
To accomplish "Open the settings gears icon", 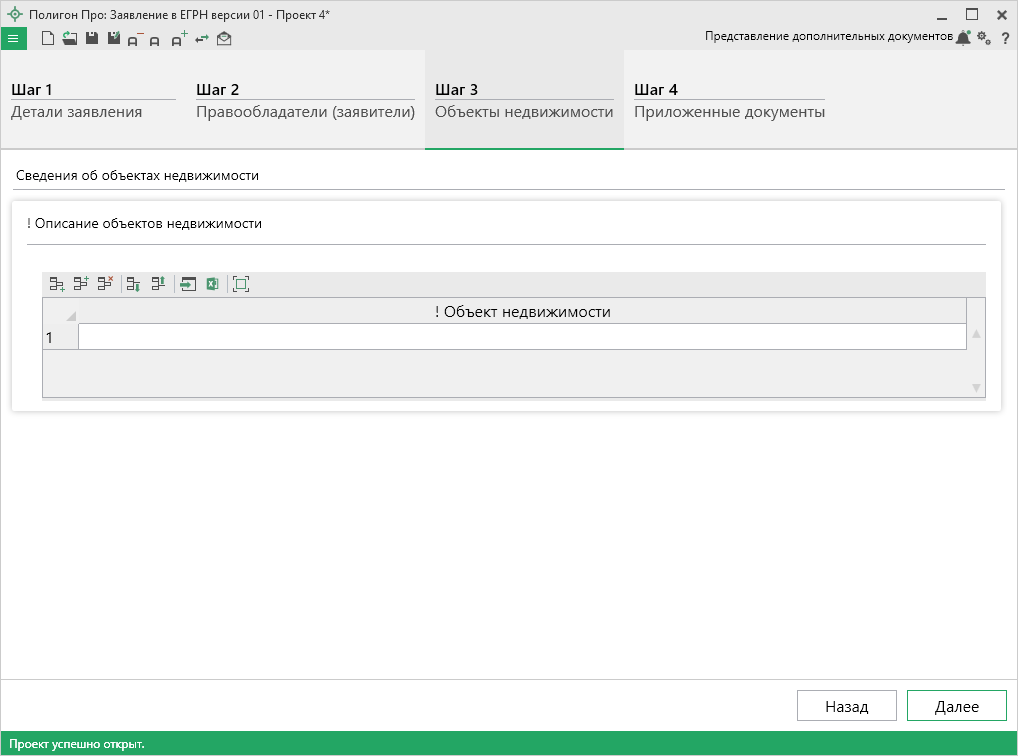I will coord(984,38).
